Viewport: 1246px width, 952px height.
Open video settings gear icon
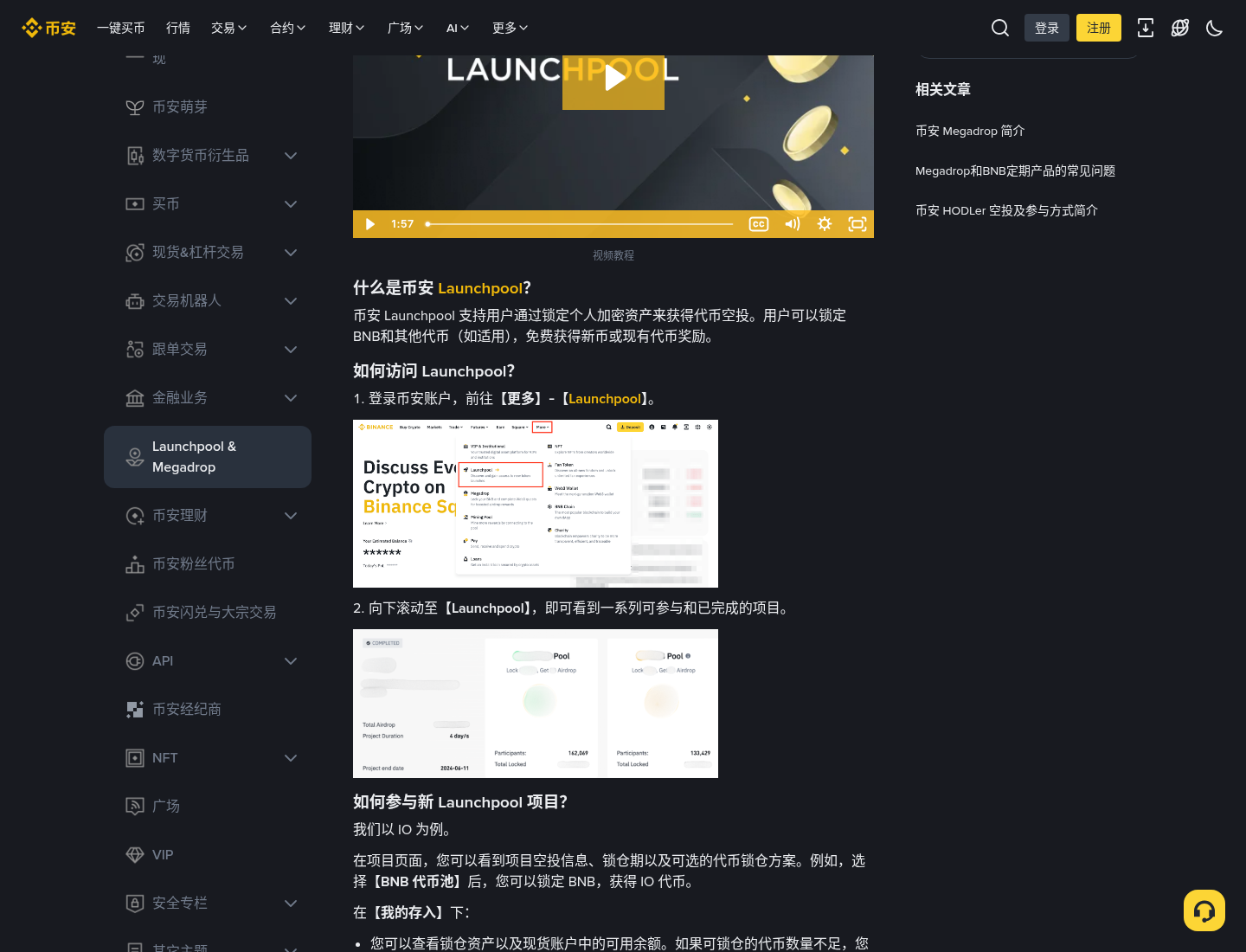pyautogui.click(x=825, y=224)
